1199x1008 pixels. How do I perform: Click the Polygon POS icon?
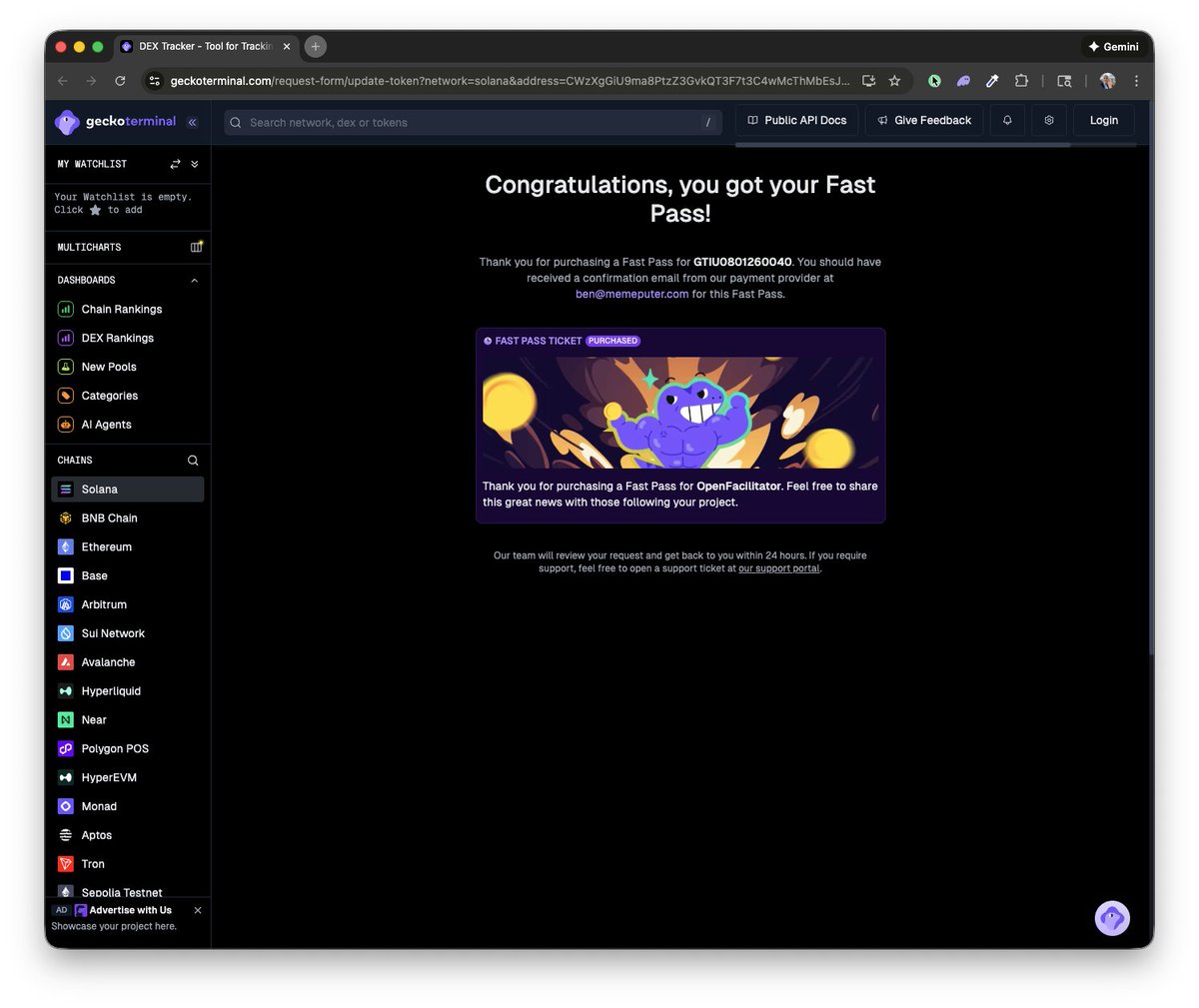click(x=66, y=749)
